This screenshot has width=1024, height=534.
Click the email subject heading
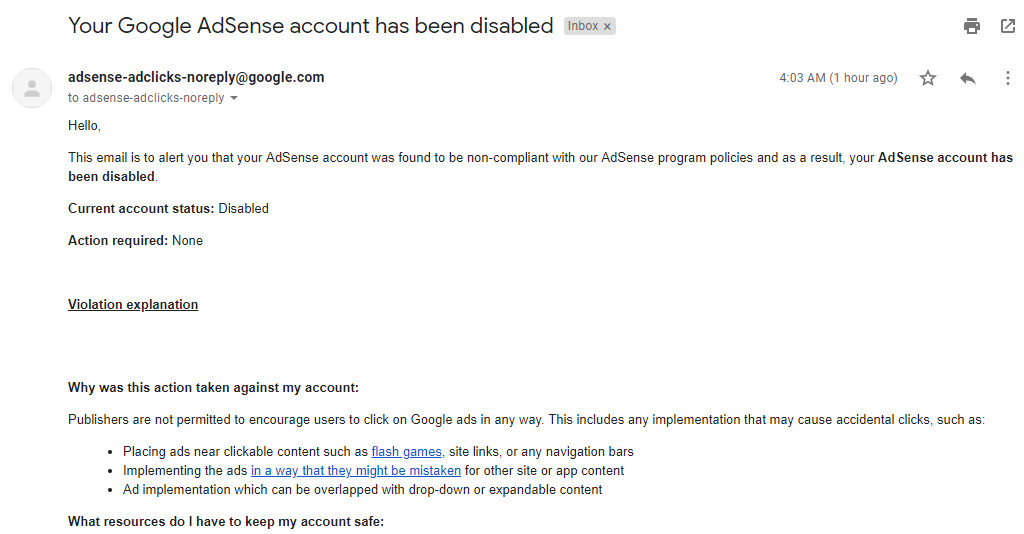pyautogui.click(x=310, y=26)
